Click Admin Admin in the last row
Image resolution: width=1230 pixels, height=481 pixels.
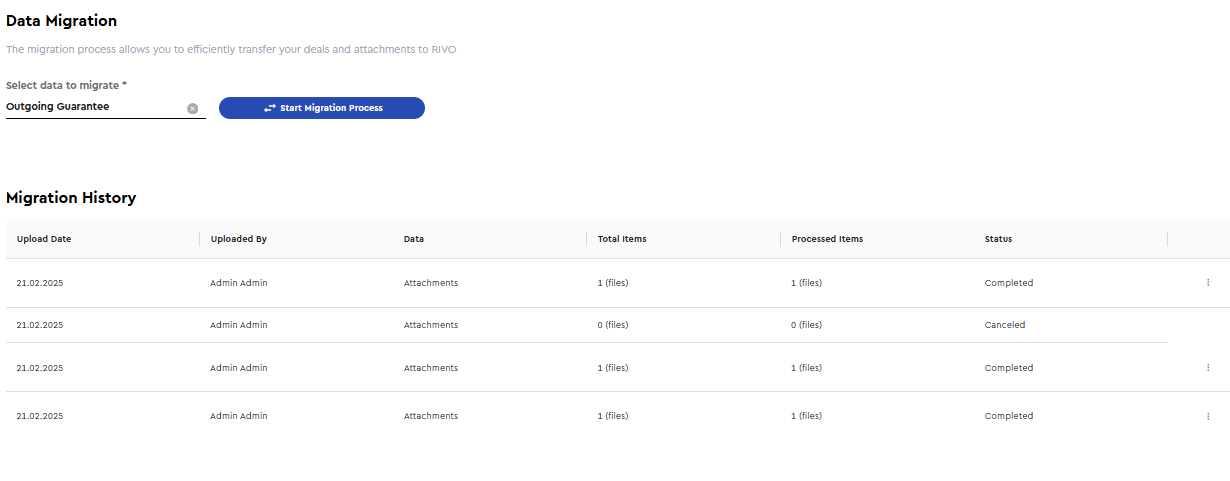239,416
